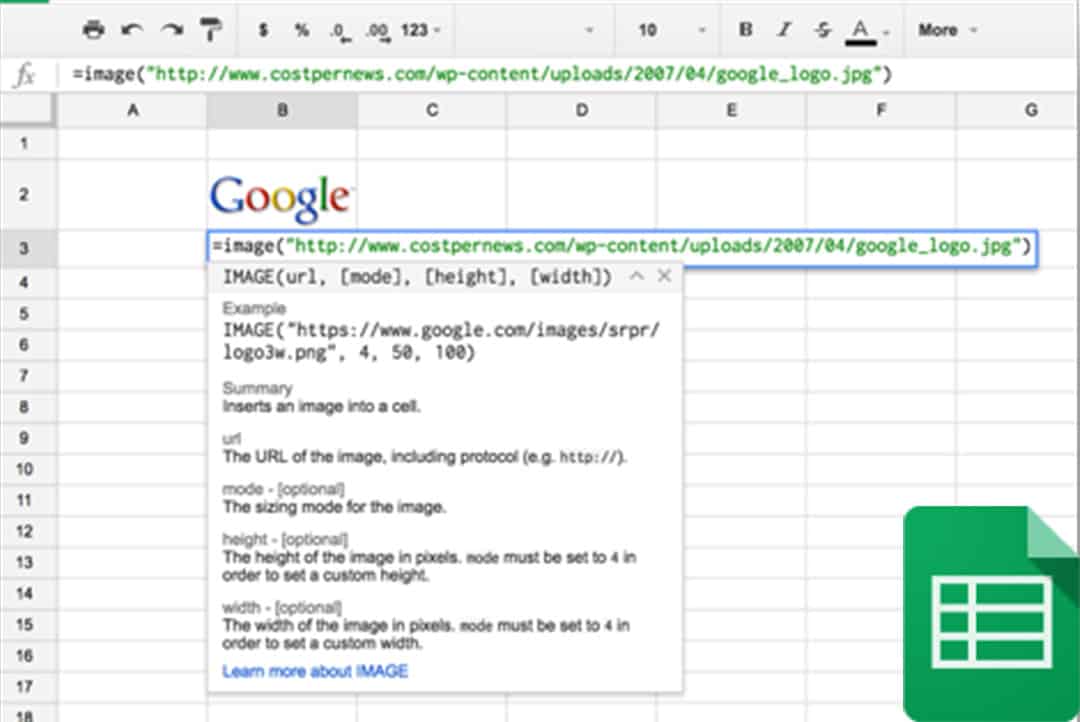This screenshot has width=1080, height=722.
Task: Collapse the IMAGE function help popup
Action: pos(637,276)
